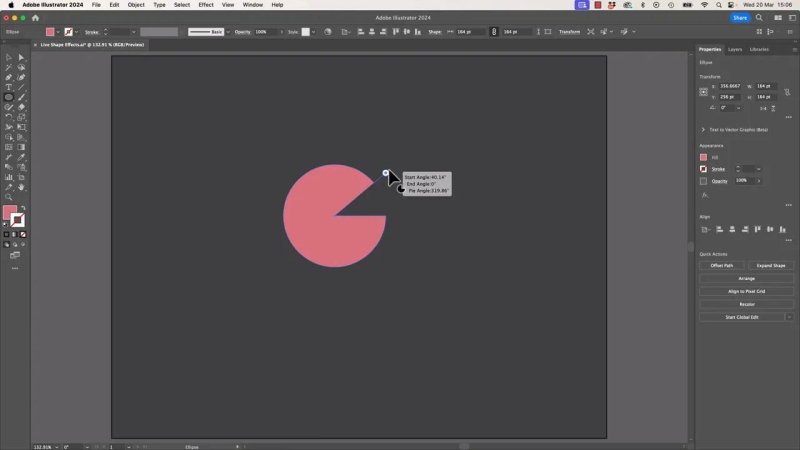This screenshot has height=450, width=800.
Task: Click the Width field in Transform panel
Action: coord(766,86)
